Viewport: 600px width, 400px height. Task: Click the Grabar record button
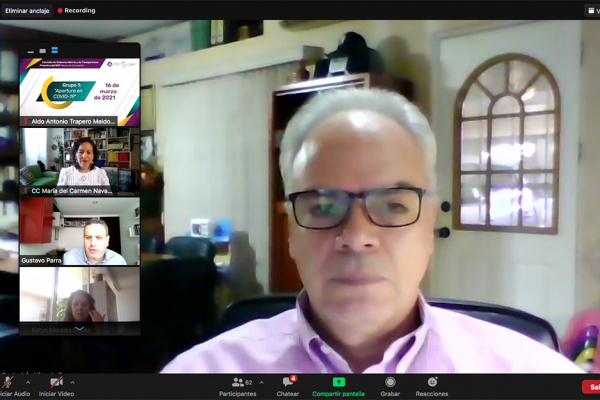(x=390, y=387)
